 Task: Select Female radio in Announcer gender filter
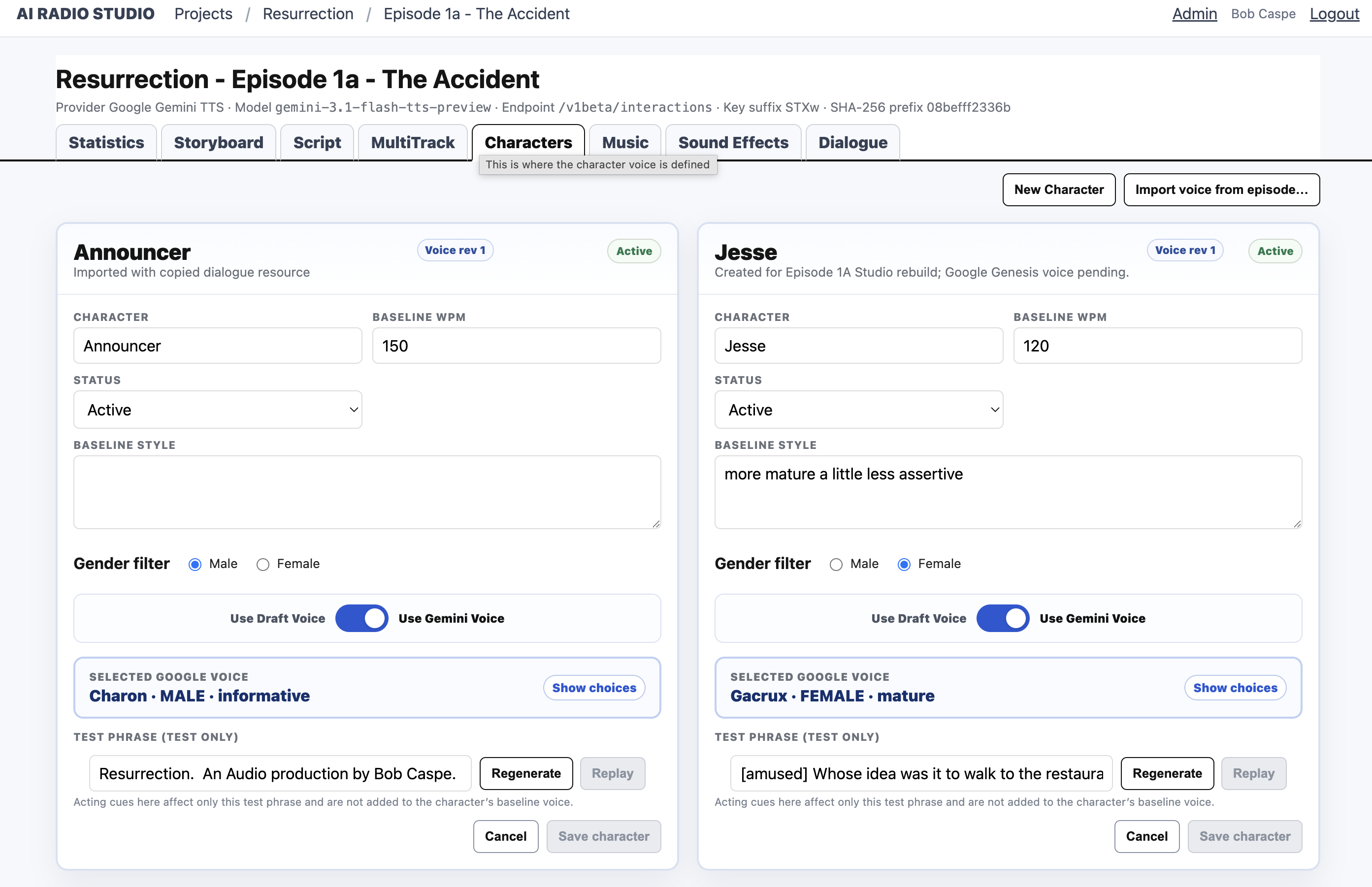263,565
